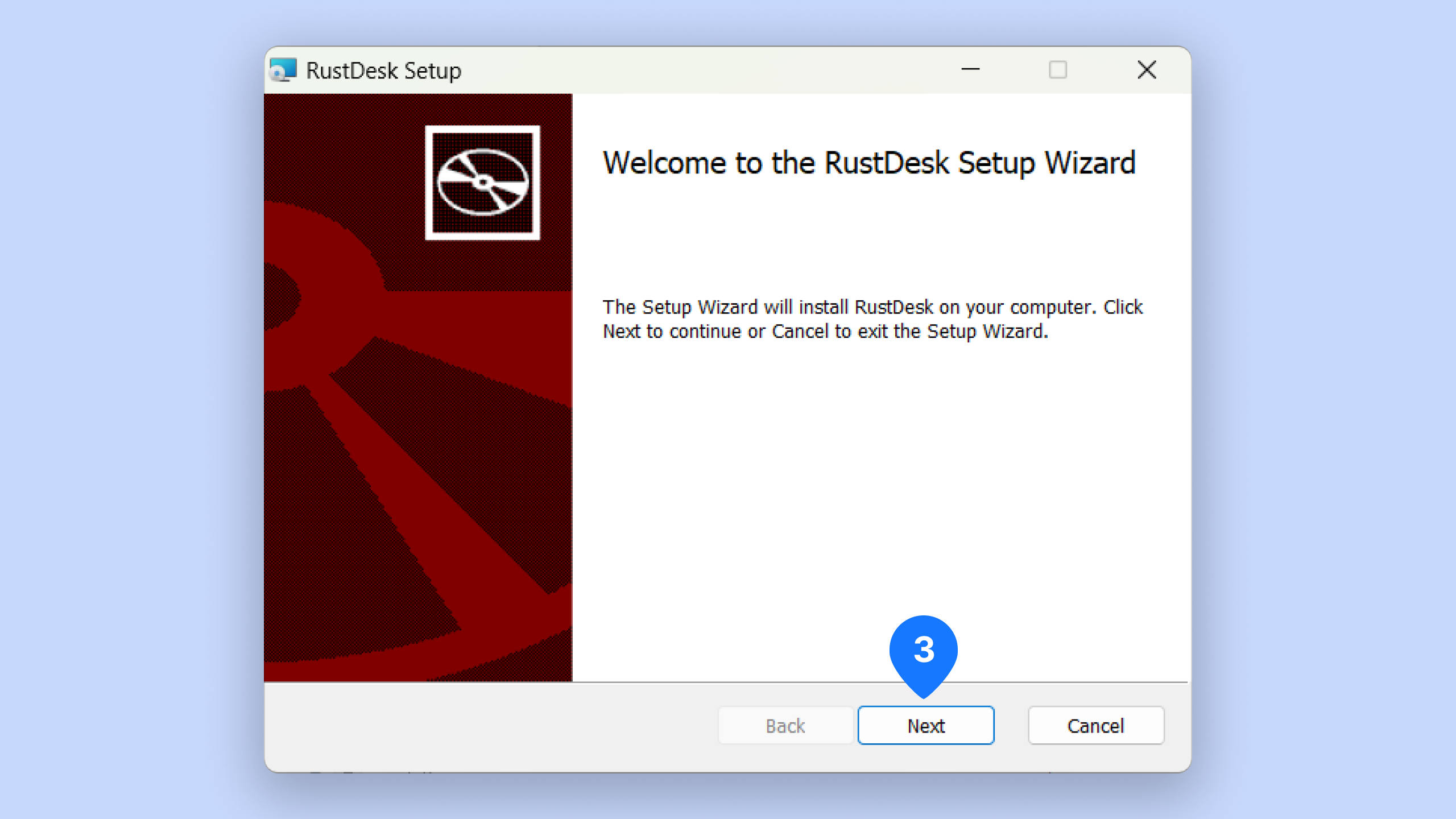This screenshot has height=819, width=1456.
Task: Close the RustDesk Setup window
Action: [1147, 70]
